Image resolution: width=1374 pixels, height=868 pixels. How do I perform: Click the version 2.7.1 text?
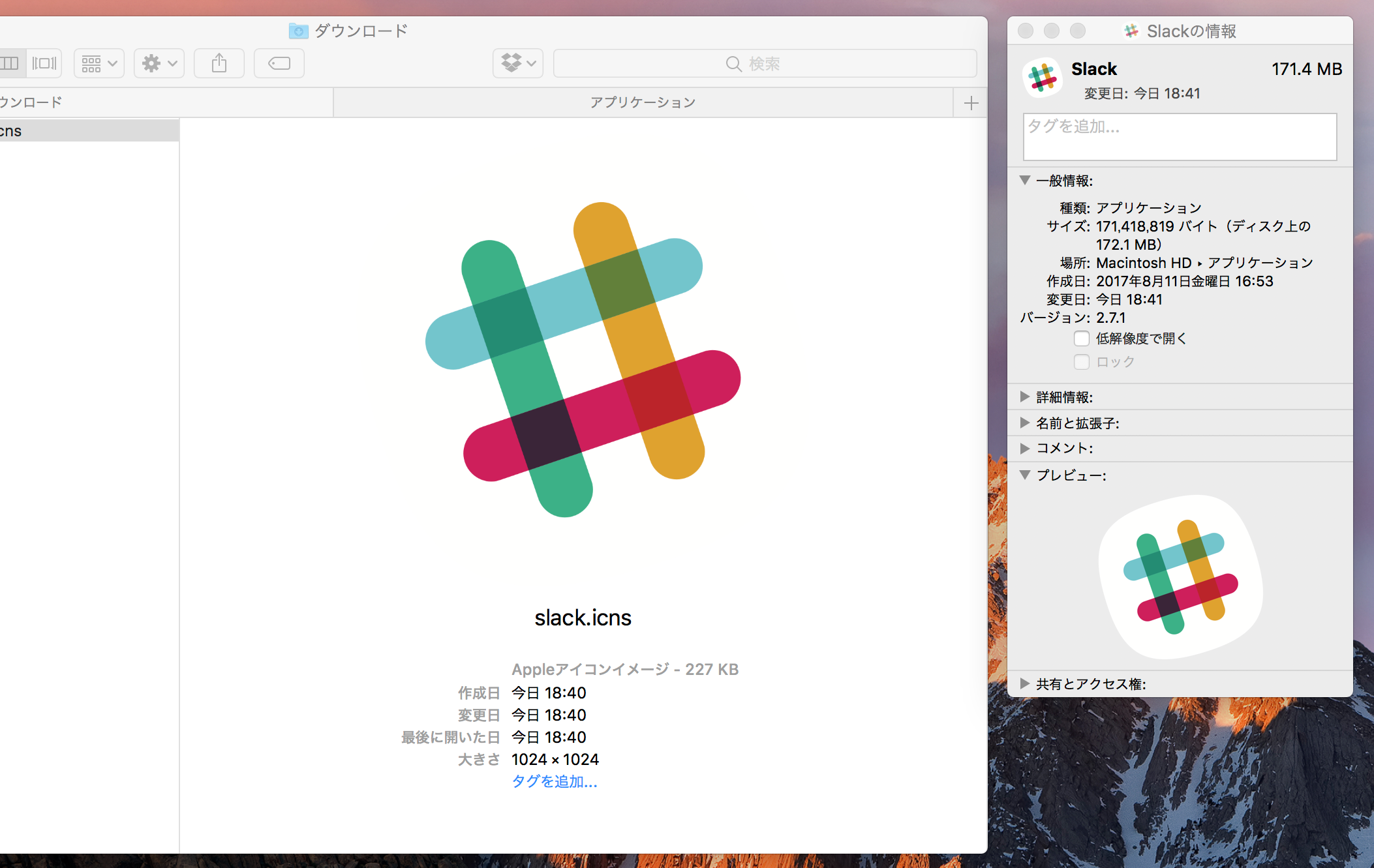point(1111,318)
